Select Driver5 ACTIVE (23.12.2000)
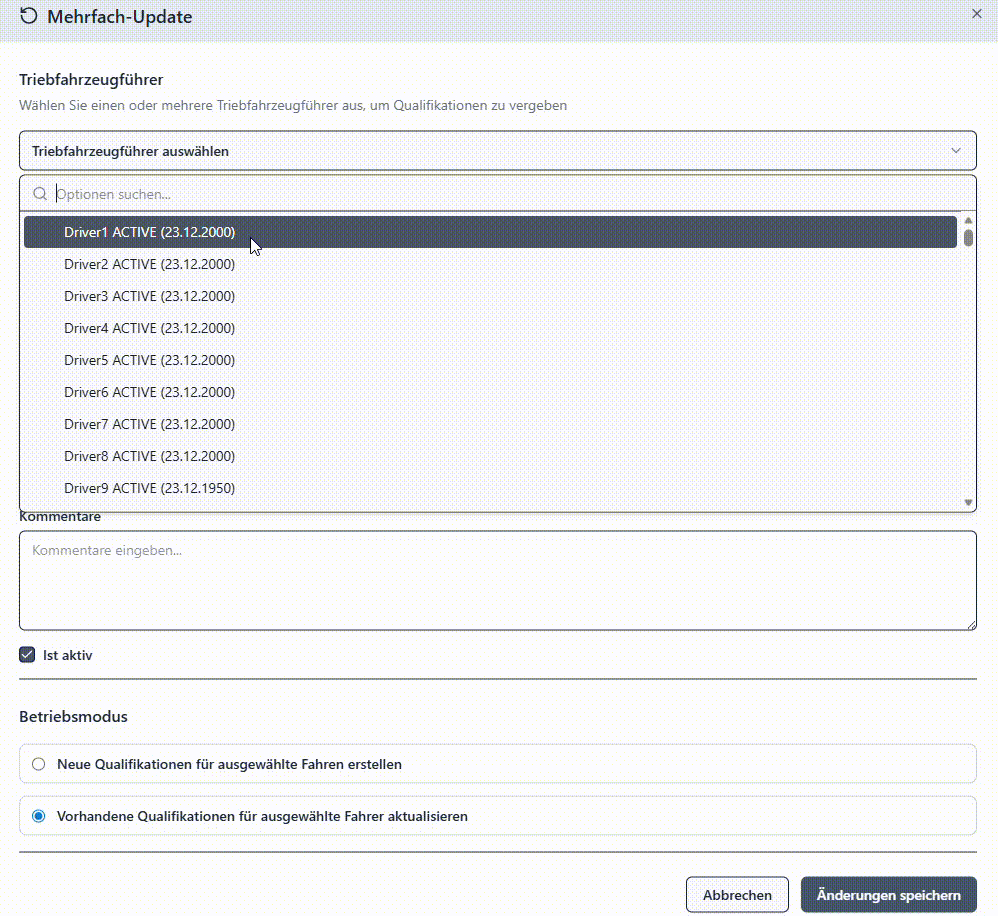 (490, 360)
